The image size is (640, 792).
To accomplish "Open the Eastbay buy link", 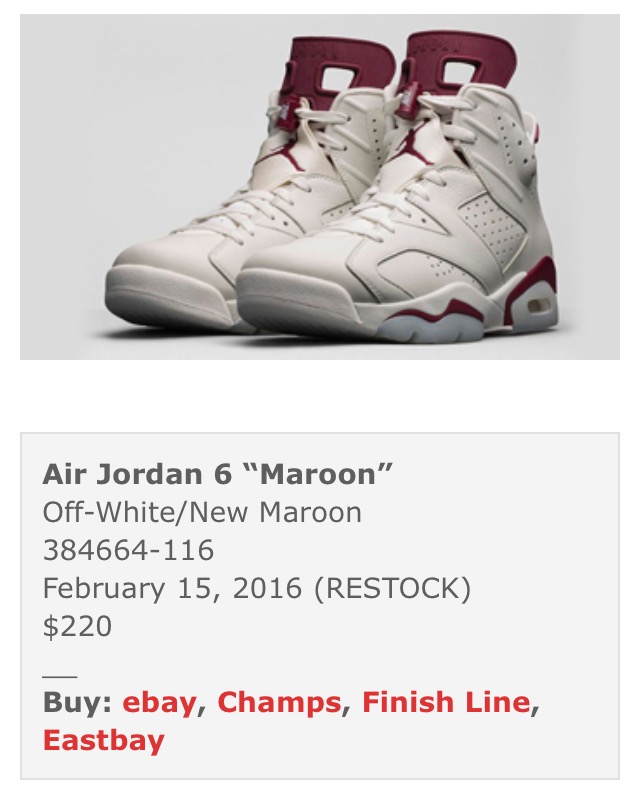I will [104, 740].
